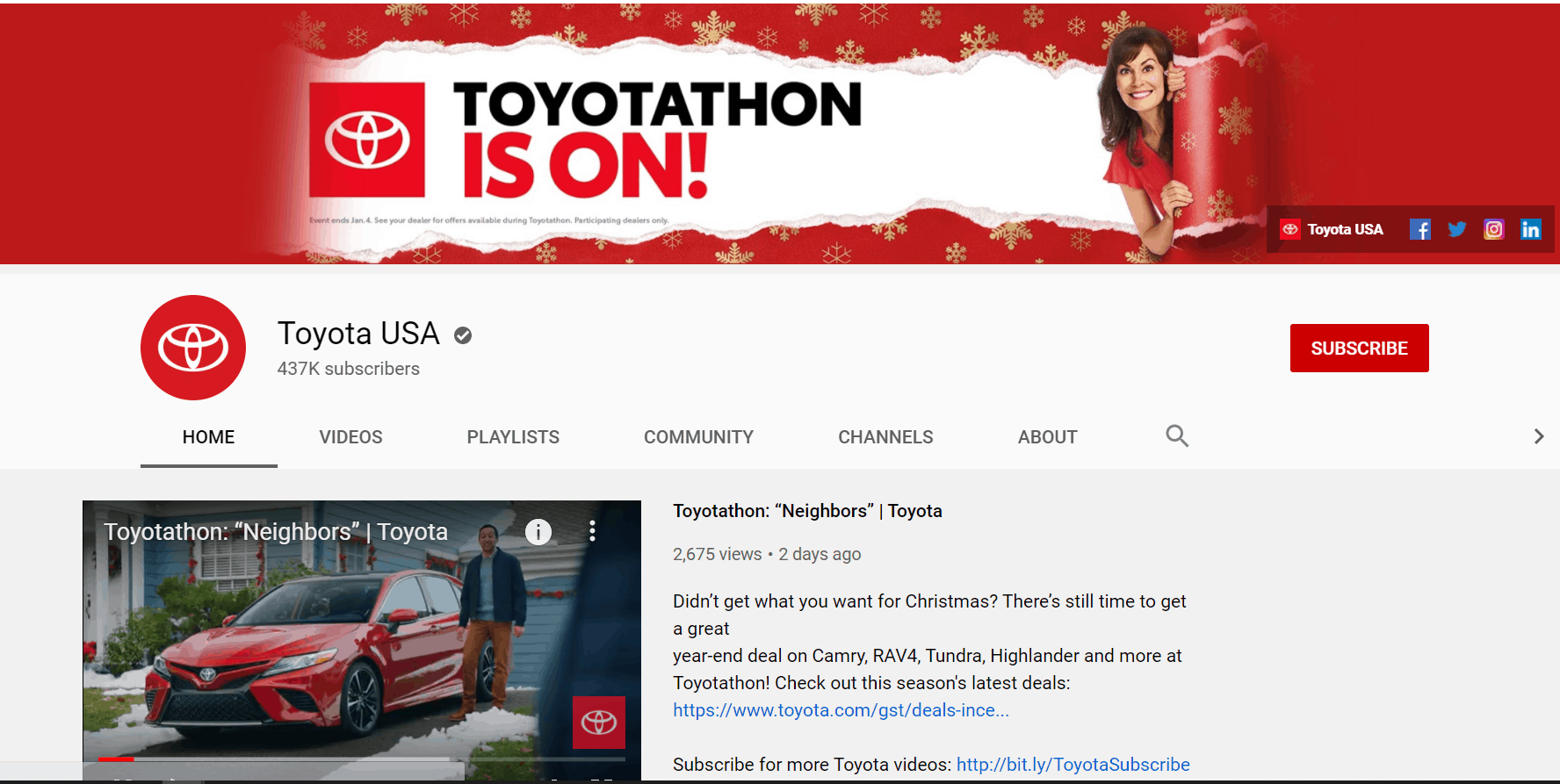Screen dimensions: 1560x784
Task: Click the Toyotathon Is On banner image
Action: coord(780,133)
